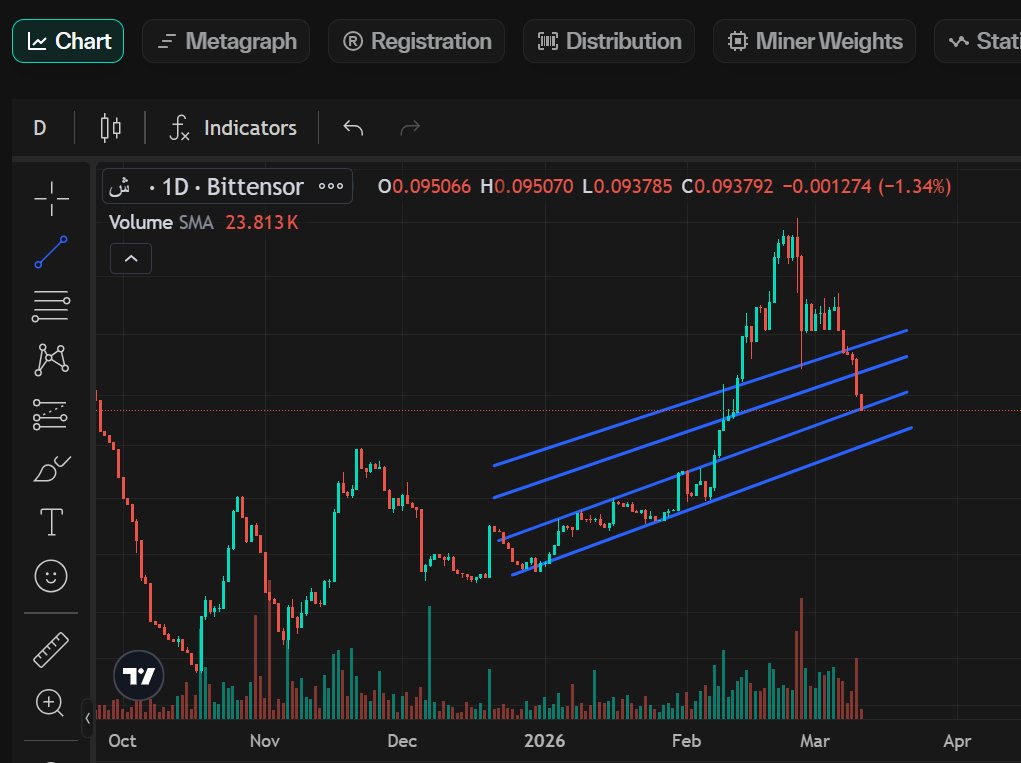Select the ruler measure tool
Screen dimensions: 1021x763
coord(51,650)
